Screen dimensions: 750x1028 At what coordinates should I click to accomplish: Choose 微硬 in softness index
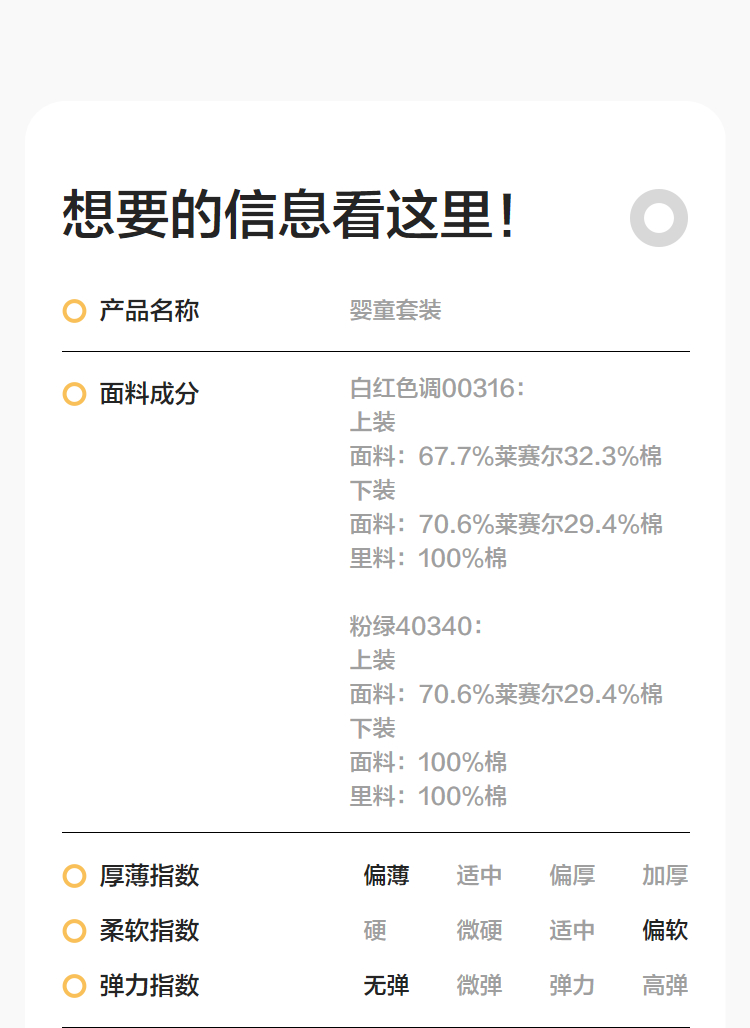click(479, 931)
